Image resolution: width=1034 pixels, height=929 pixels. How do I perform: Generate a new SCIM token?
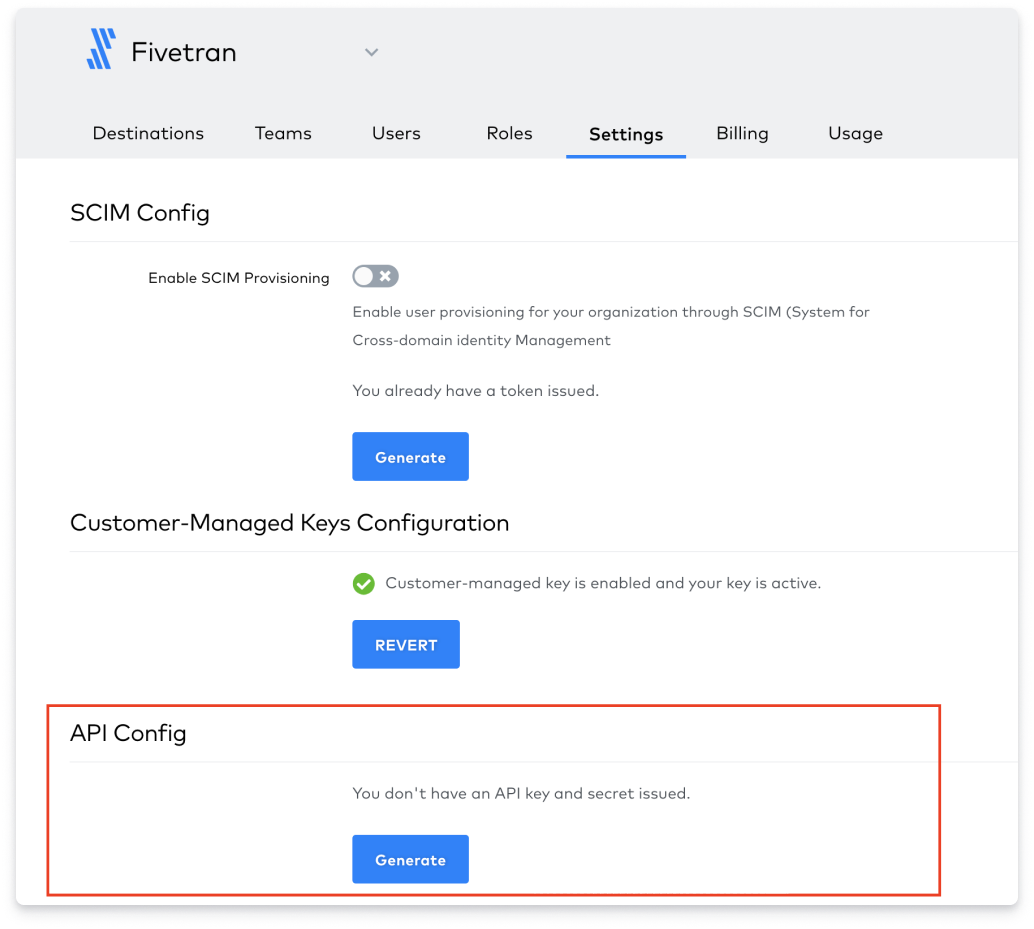click(410, 457)
